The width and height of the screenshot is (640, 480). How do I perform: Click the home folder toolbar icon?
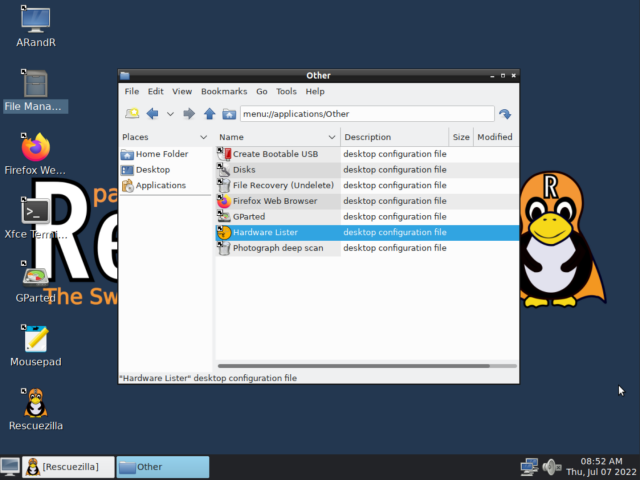click(x=229, y=113)
